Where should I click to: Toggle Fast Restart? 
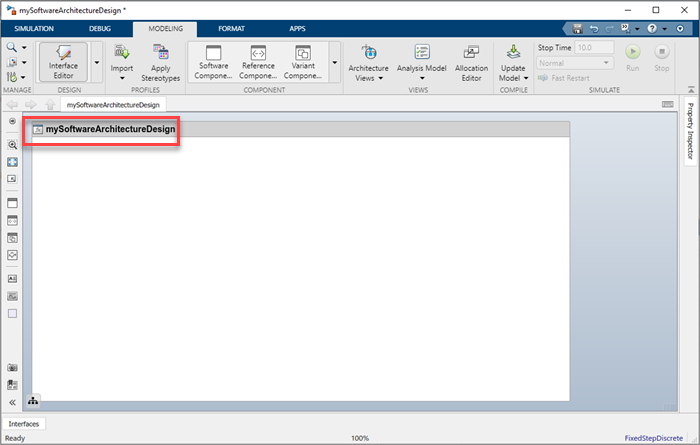pyautogui.click(x=564, y=78)
